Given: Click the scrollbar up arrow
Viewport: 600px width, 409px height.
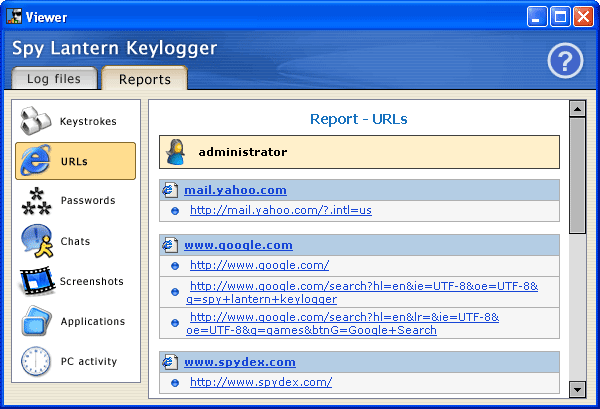Looking at the screenshot, I should (577, 109).
